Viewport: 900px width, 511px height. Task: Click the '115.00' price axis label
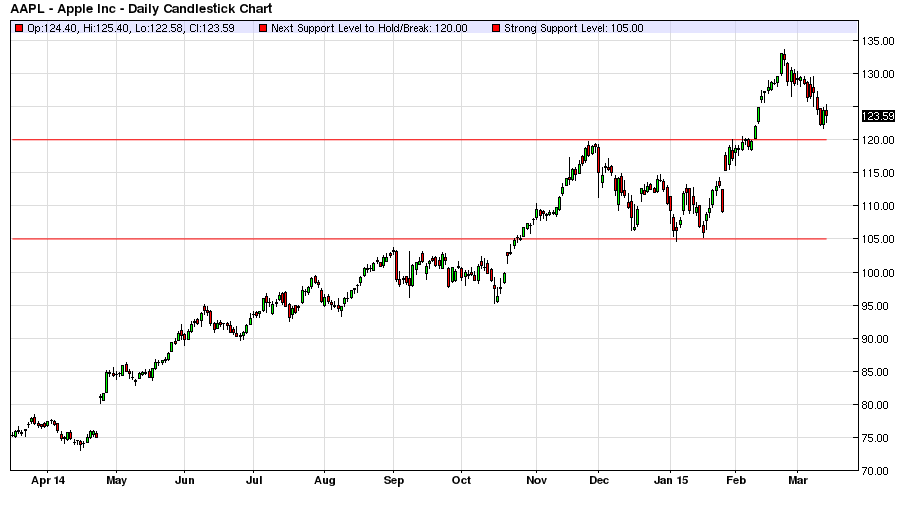(878, 173)
